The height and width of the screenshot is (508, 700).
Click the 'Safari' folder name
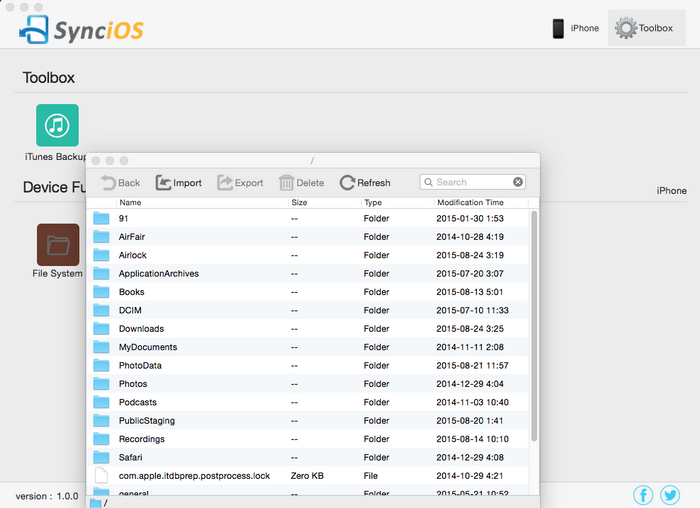click(x=130, y=457)
